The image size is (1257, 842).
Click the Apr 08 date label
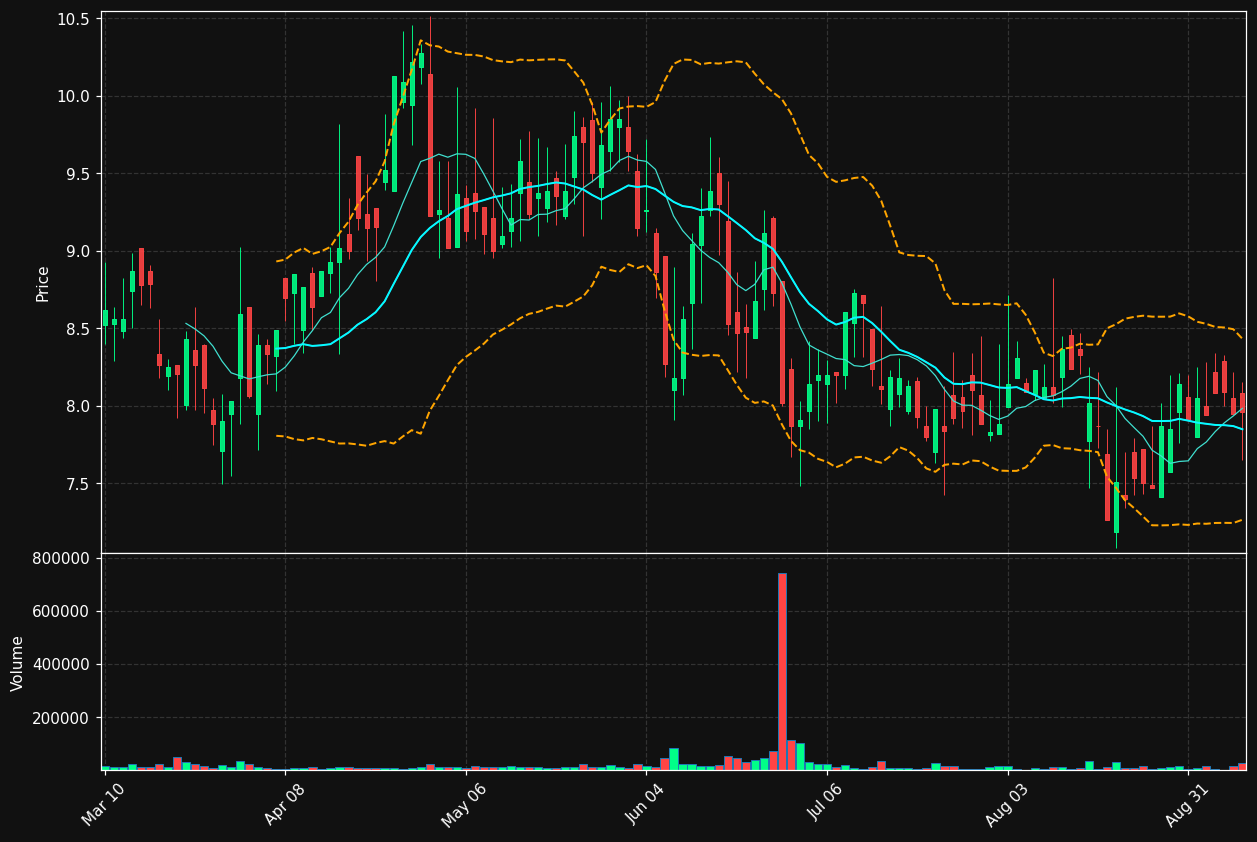(x=284, y=805)
